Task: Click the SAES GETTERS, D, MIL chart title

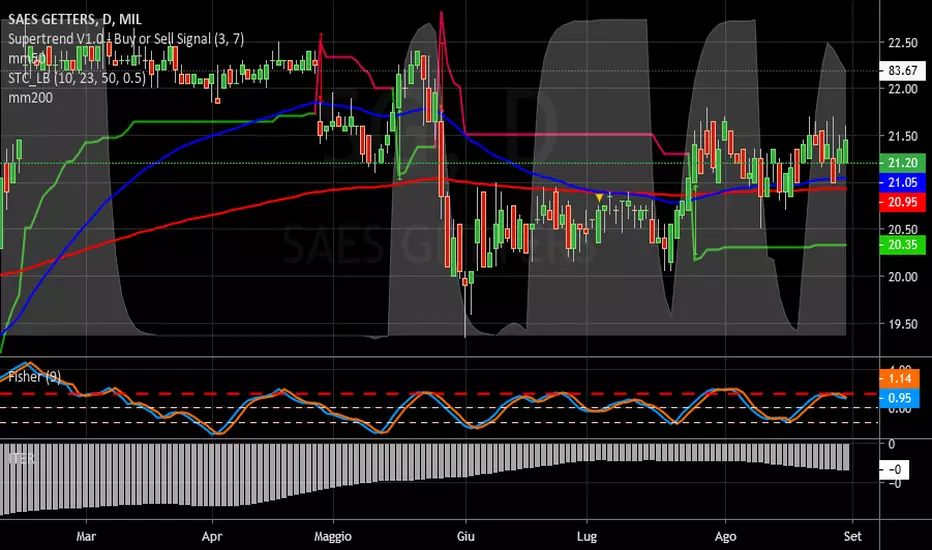Action: click(75, 20)
